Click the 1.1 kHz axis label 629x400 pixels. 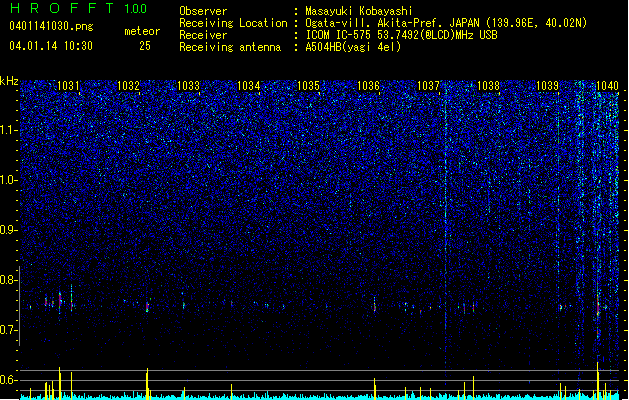[x=9, y=130]
